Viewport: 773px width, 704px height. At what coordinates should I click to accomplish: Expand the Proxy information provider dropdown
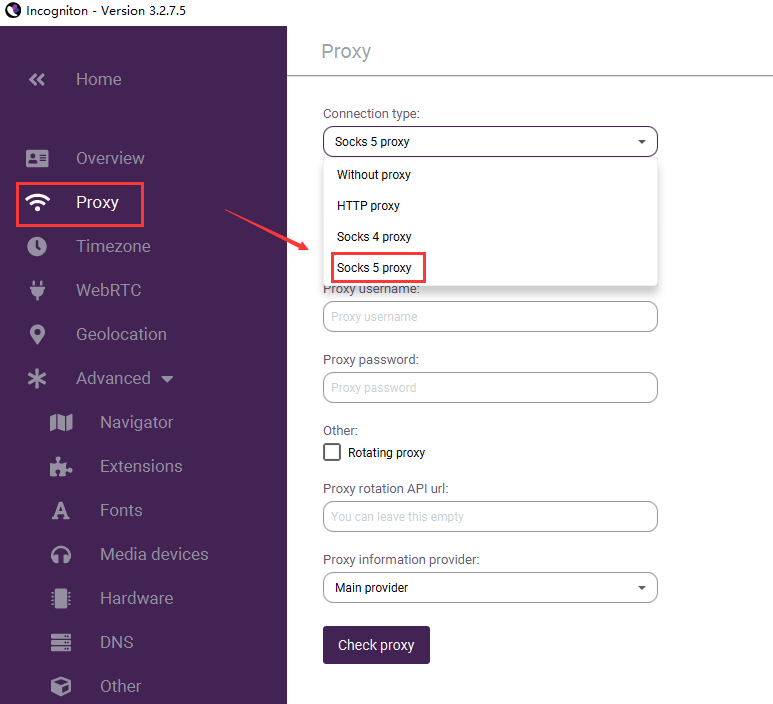tap(490, 588)
